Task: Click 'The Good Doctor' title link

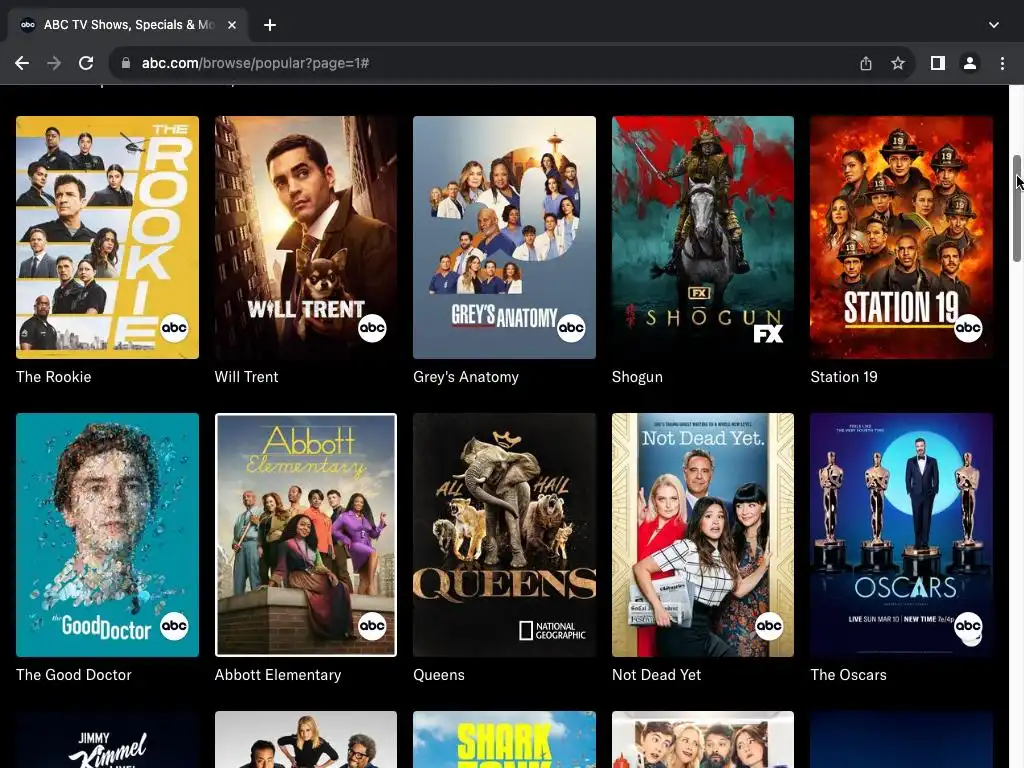Action: click(x=74, y=675)
